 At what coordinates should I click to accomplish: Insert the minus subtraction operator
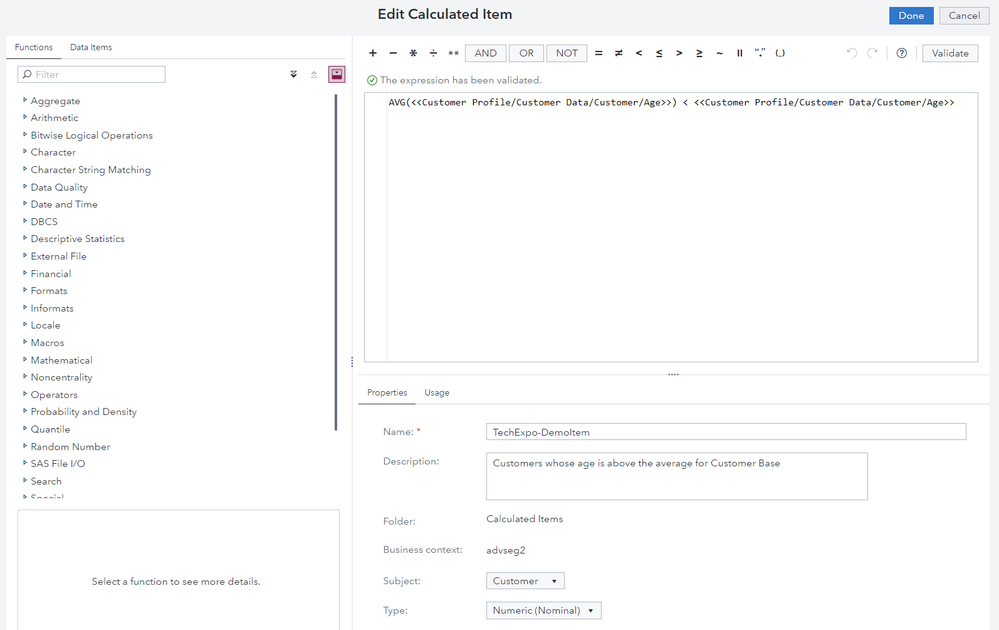(x=393, y=54)
